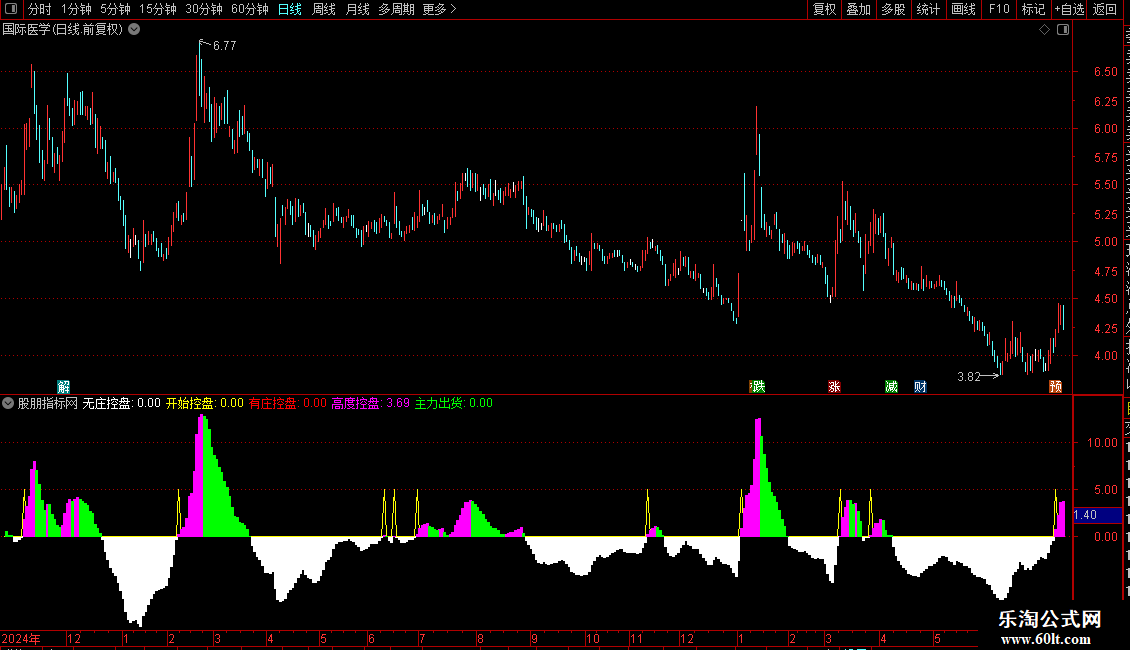The image size is (1130, 650).
Task: Switch to 分时 intraday view
Action: (x=40, y=9)
